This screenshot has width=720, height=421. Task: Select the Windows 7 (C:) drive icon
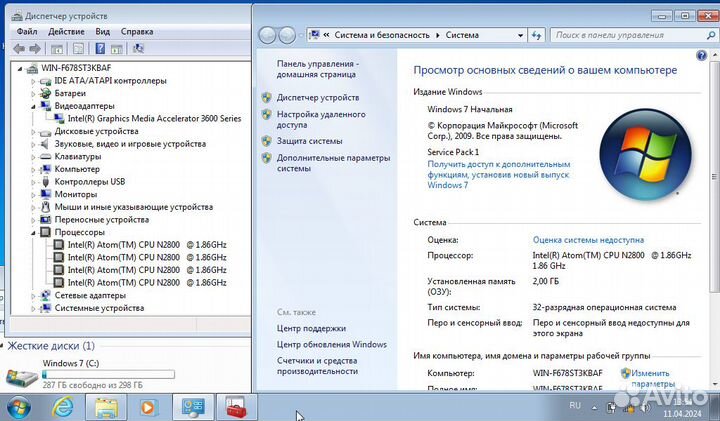22,376
